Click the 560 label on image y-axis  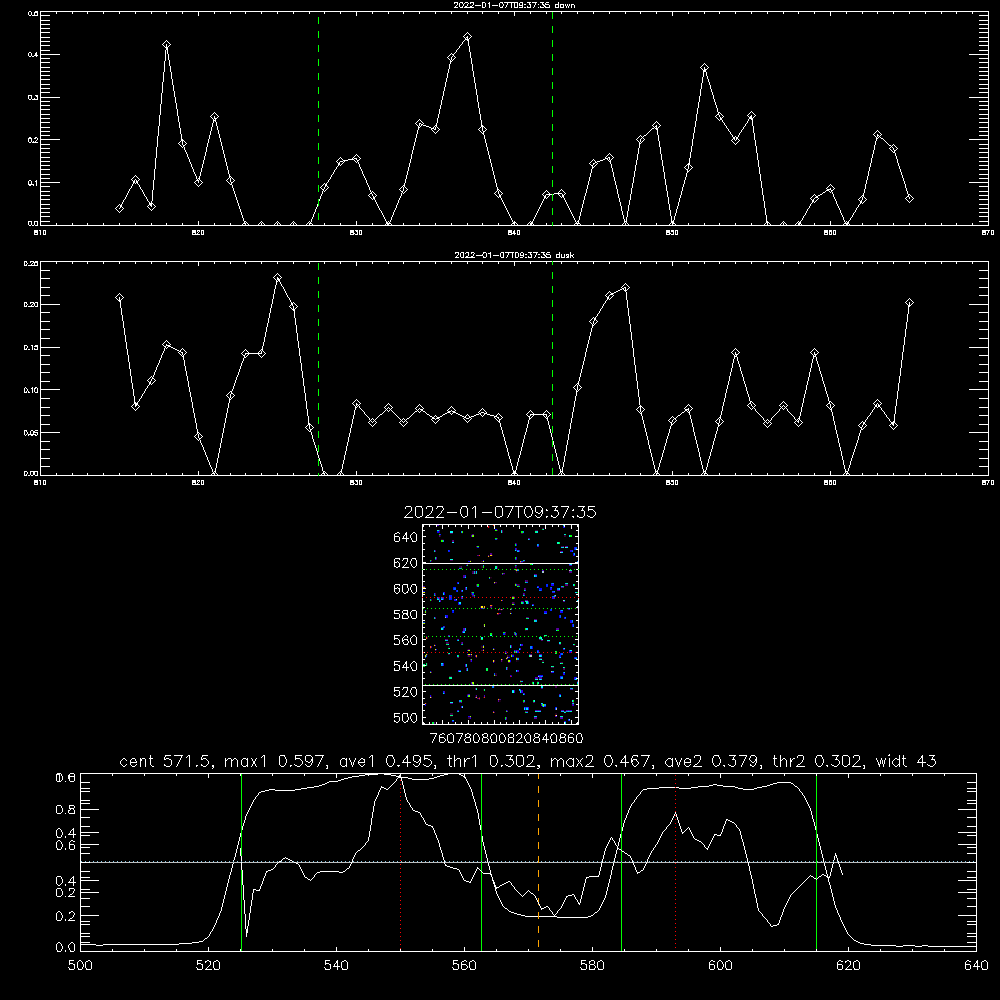(x=406, y=640)
